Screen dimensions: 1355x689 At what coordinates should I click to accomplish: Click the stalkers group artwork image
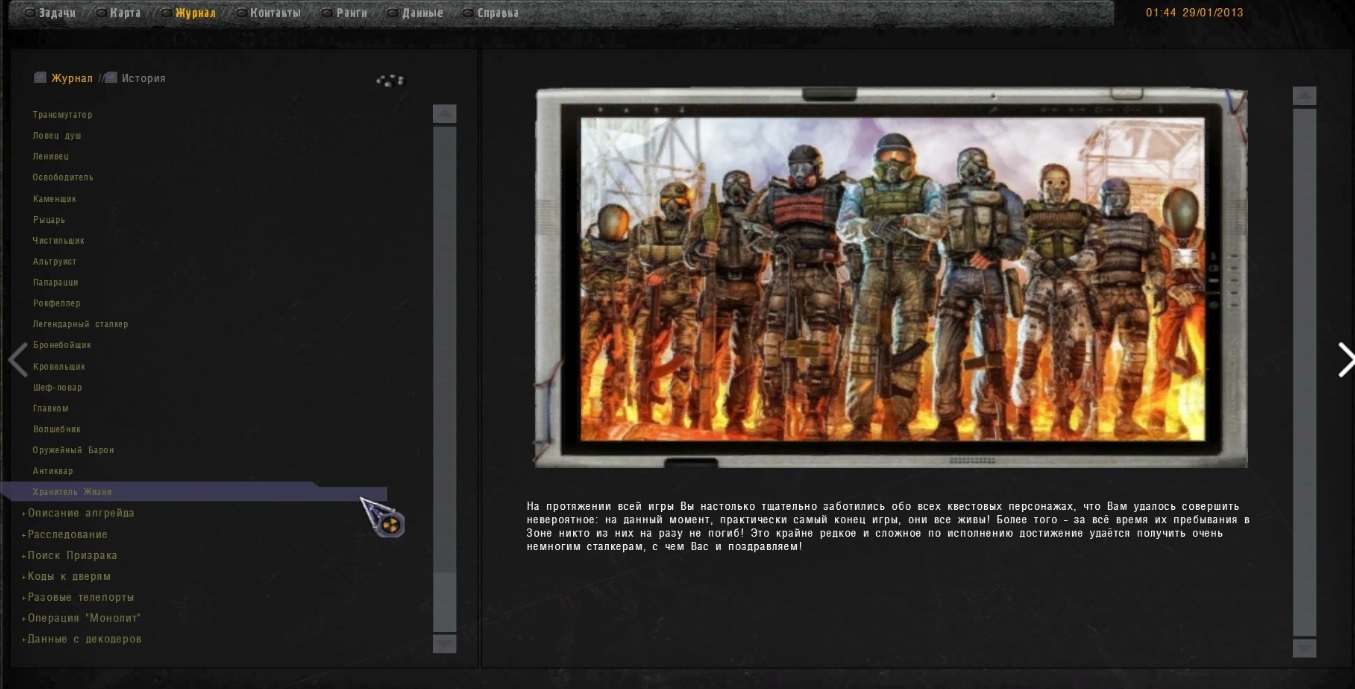(x=891, y=278)
